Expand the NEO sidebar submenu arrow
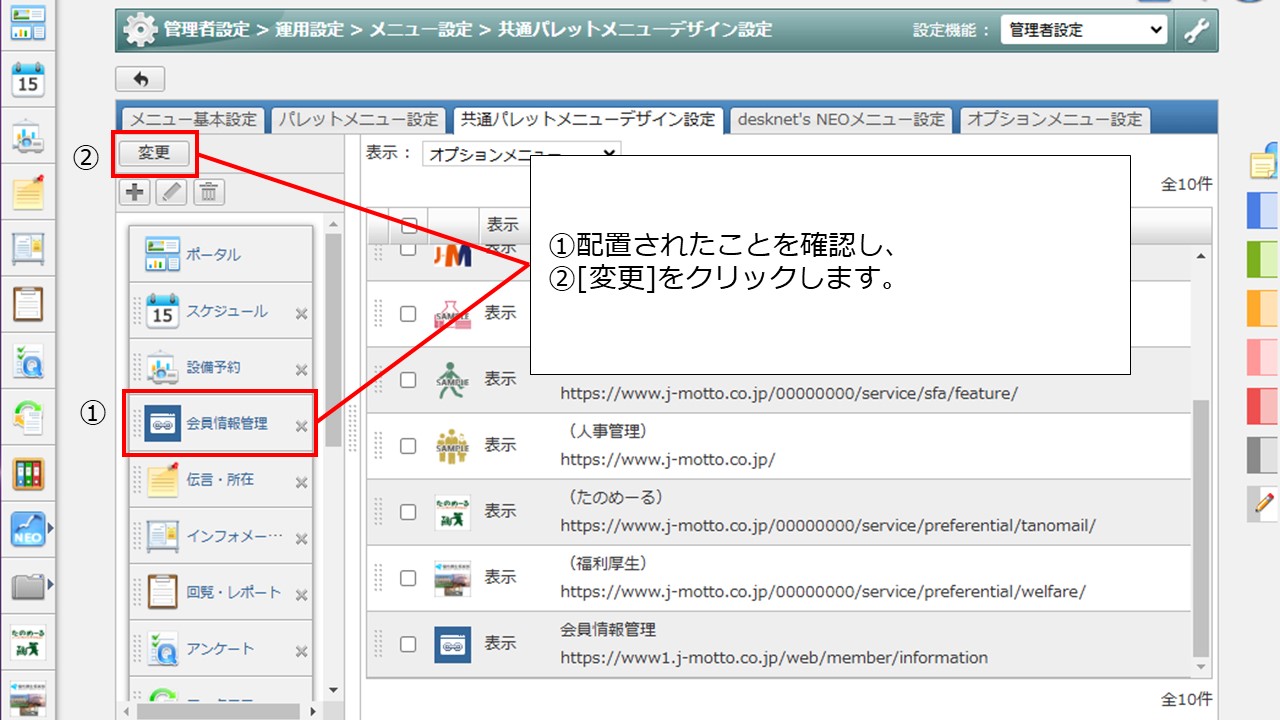Image resolution: width=1280 pixels, height=720 pixels. pyautogui.click(x=50, y=528)
